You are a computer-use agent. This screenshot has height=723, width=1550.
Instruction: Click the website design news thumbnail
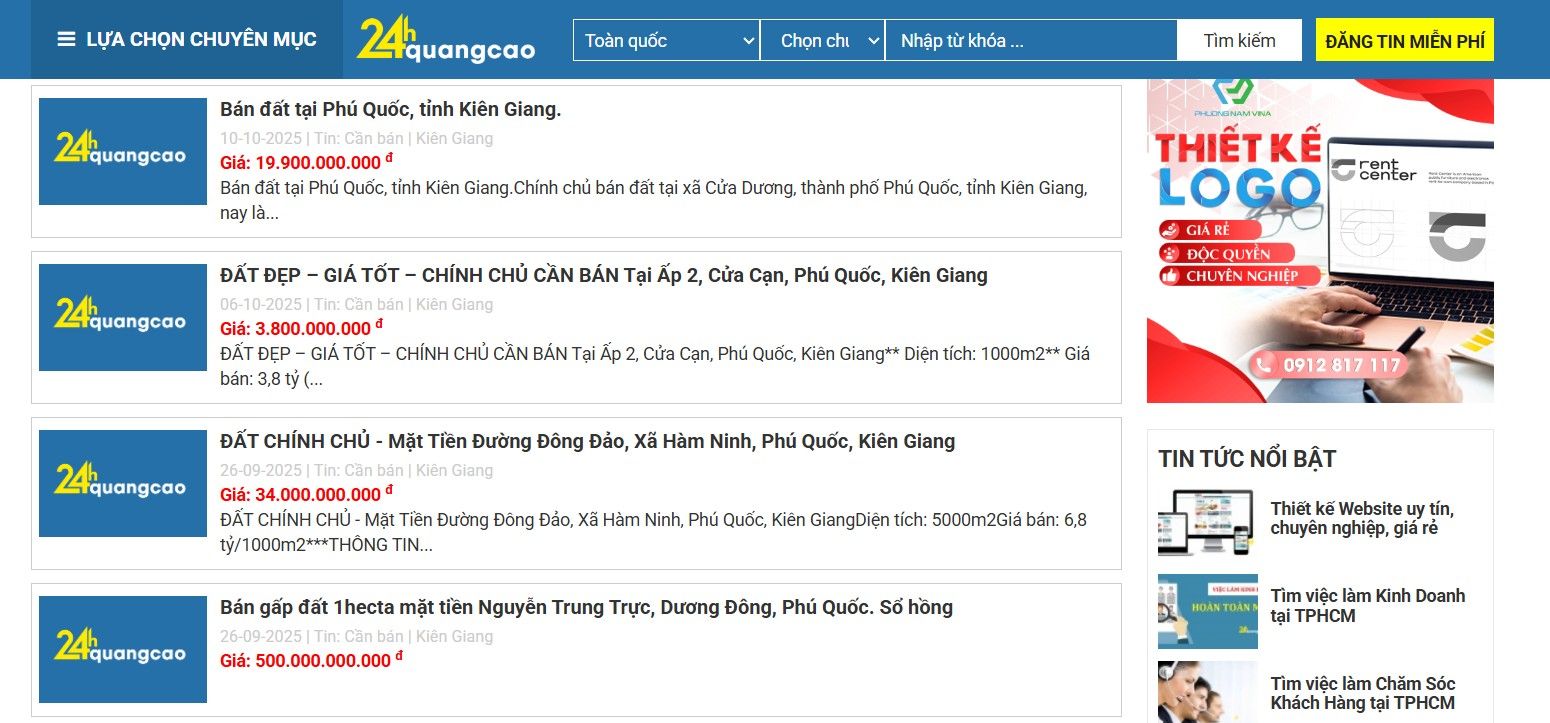coord(1205,521)
